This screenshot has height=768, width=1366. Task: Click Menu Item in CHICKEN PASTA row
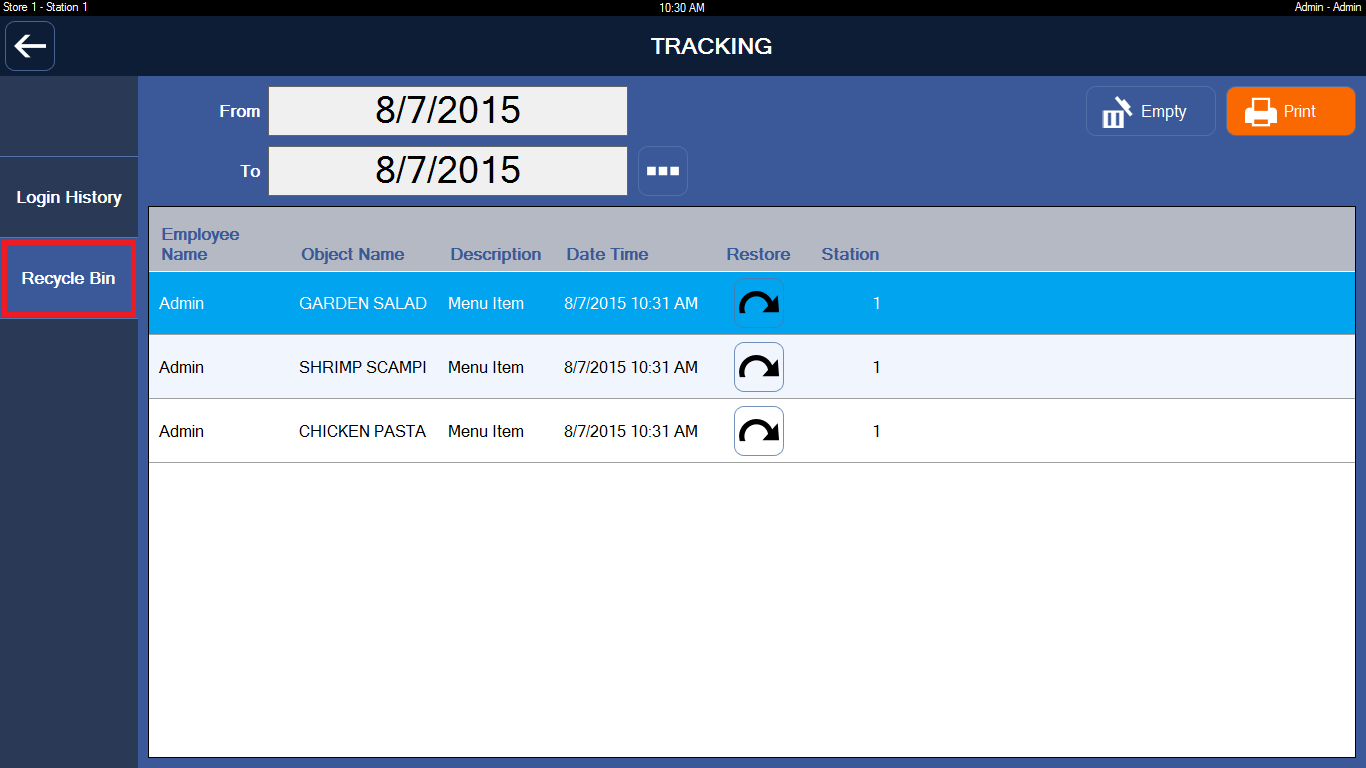coord(486,431)
